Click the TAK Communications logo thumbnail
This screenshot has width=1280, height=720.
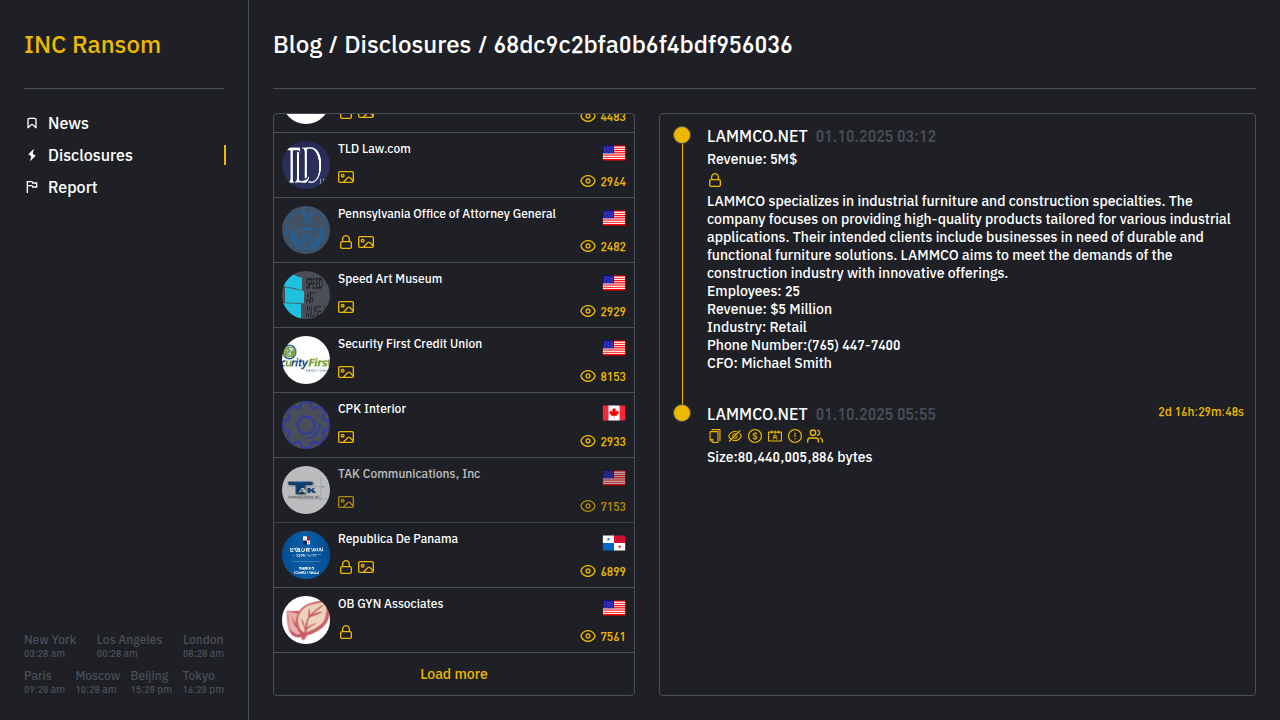pyautogui.click(x=306, y=490)
